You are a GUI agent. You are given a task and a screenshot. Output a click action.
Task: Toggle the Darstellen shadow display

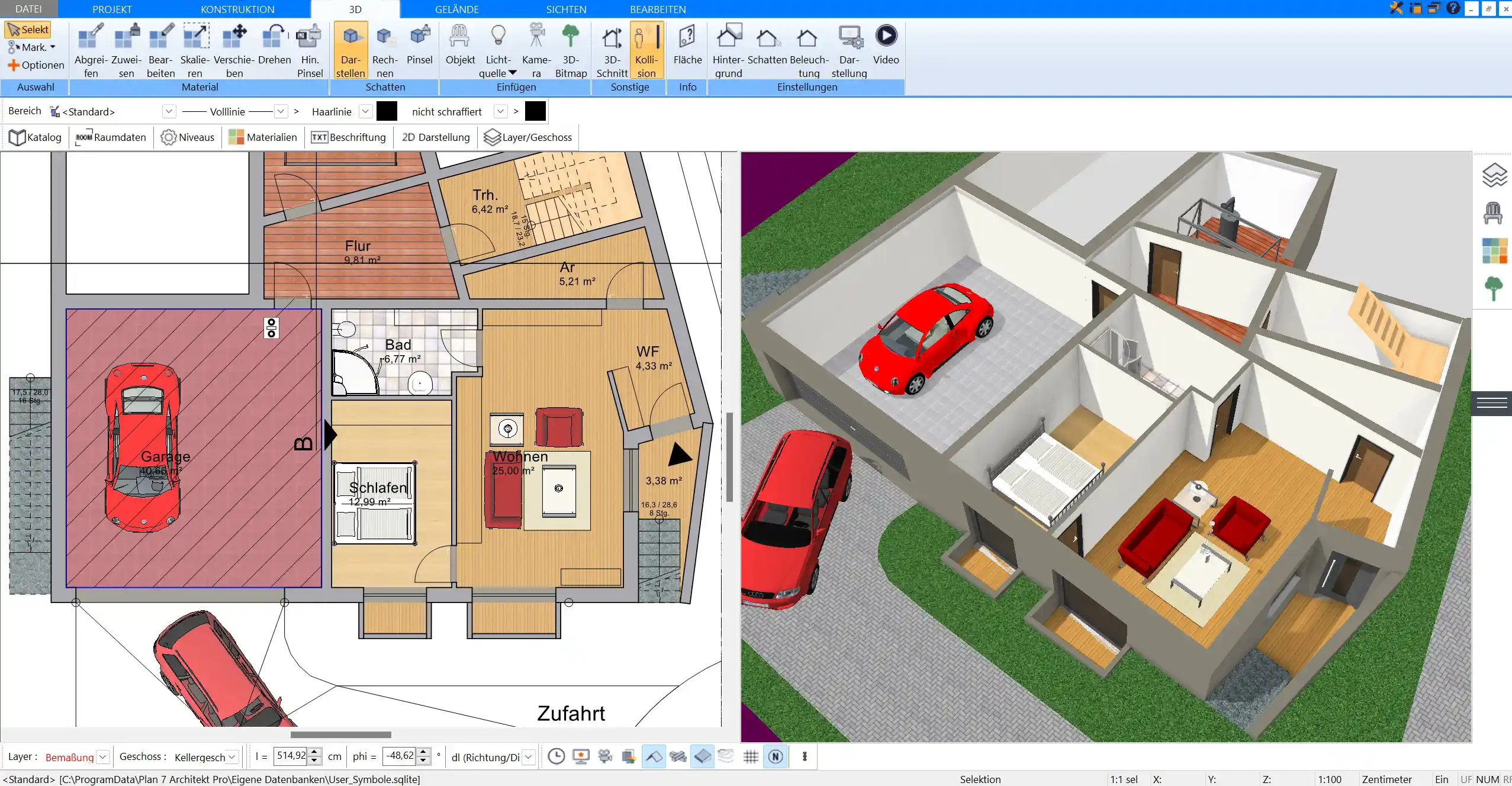350,51
